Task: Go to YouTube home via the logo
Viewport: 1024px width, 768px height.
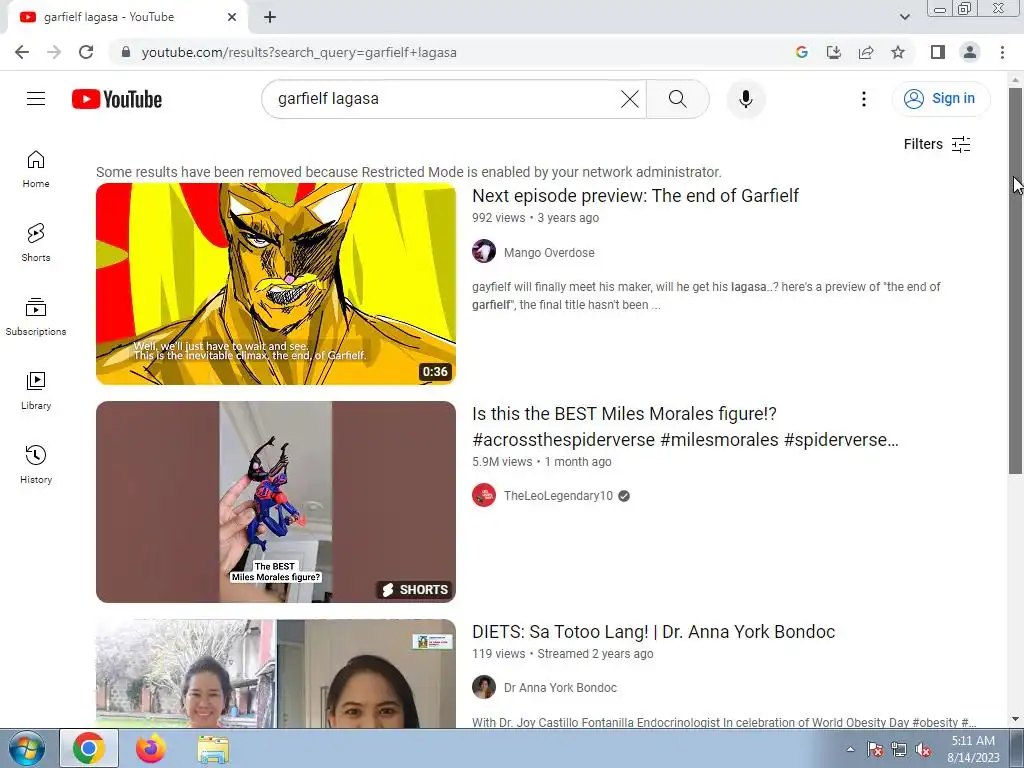Action: [x=117, y=99]
